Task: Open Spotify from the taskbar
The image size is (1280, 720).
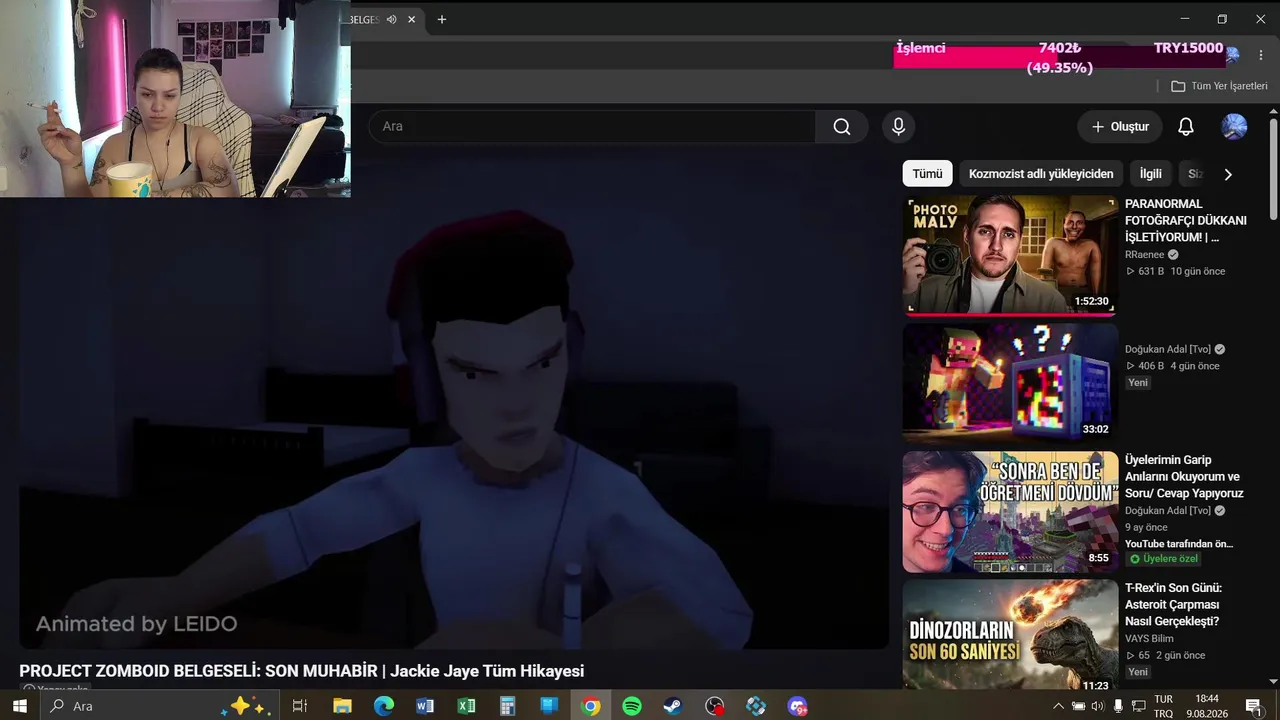Action: tap(632, 706)
